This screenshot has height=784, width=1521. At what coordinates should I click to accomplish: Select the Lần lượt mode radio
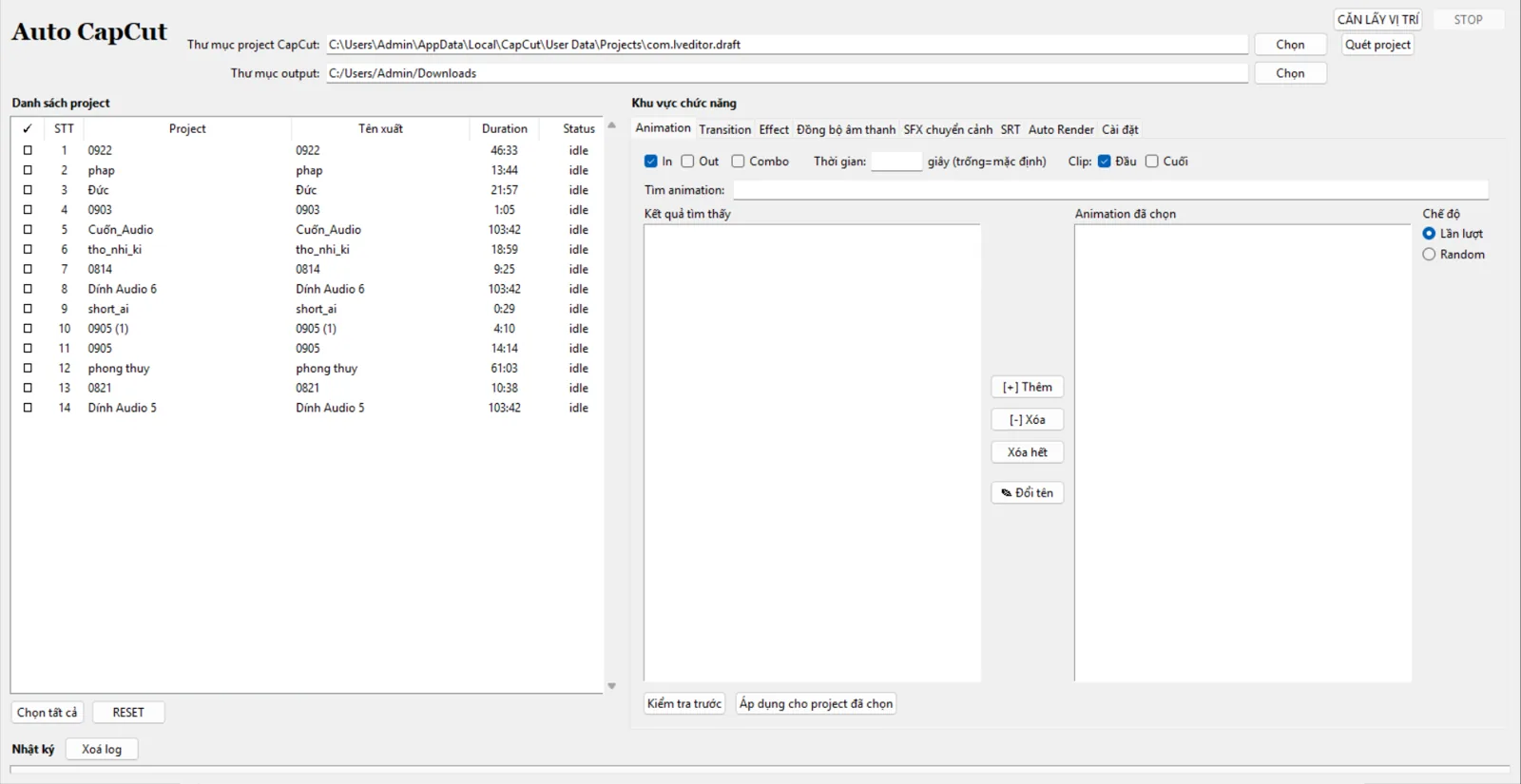[x=1429, y=234]
